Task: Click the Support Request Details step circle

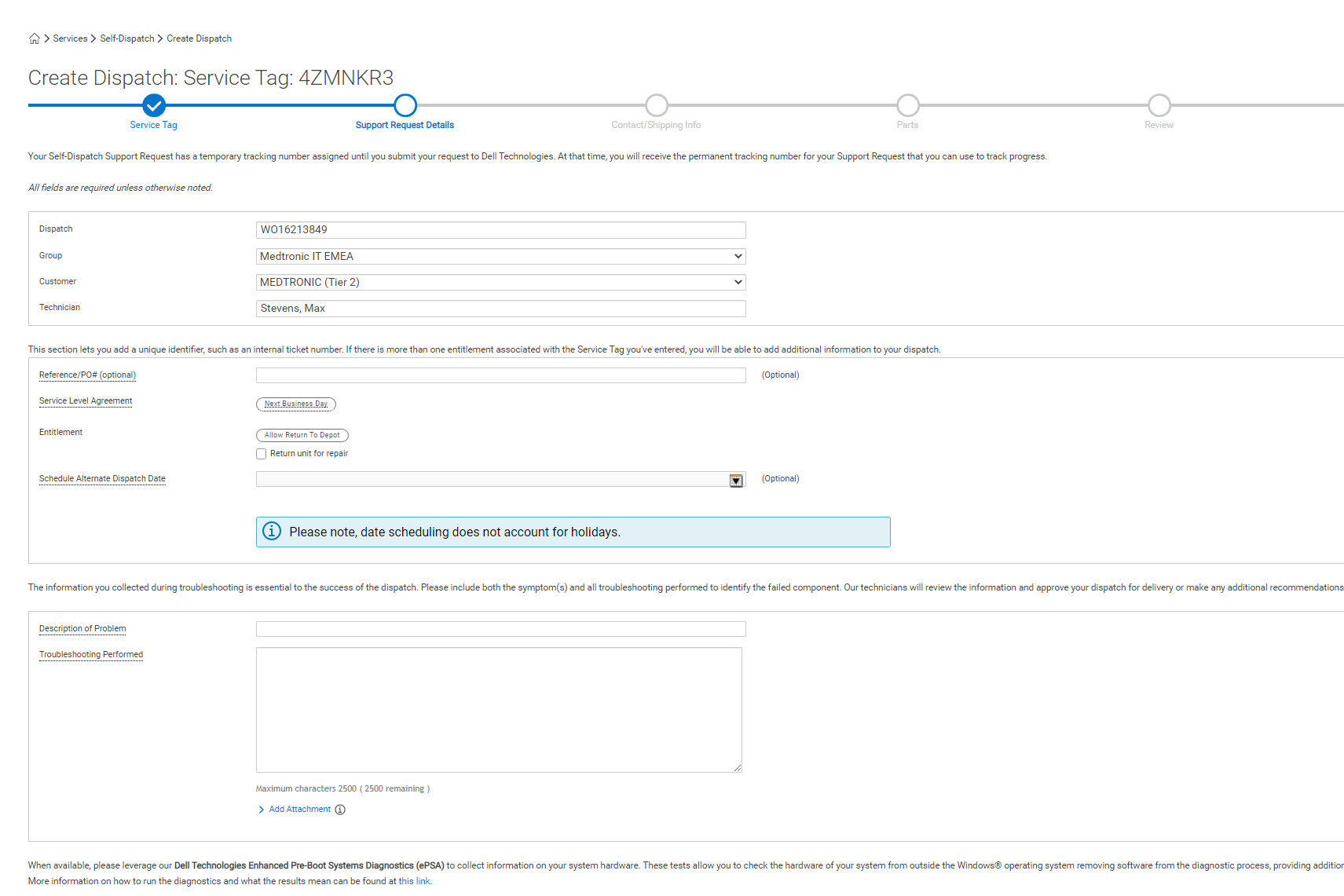Action: 405,105
